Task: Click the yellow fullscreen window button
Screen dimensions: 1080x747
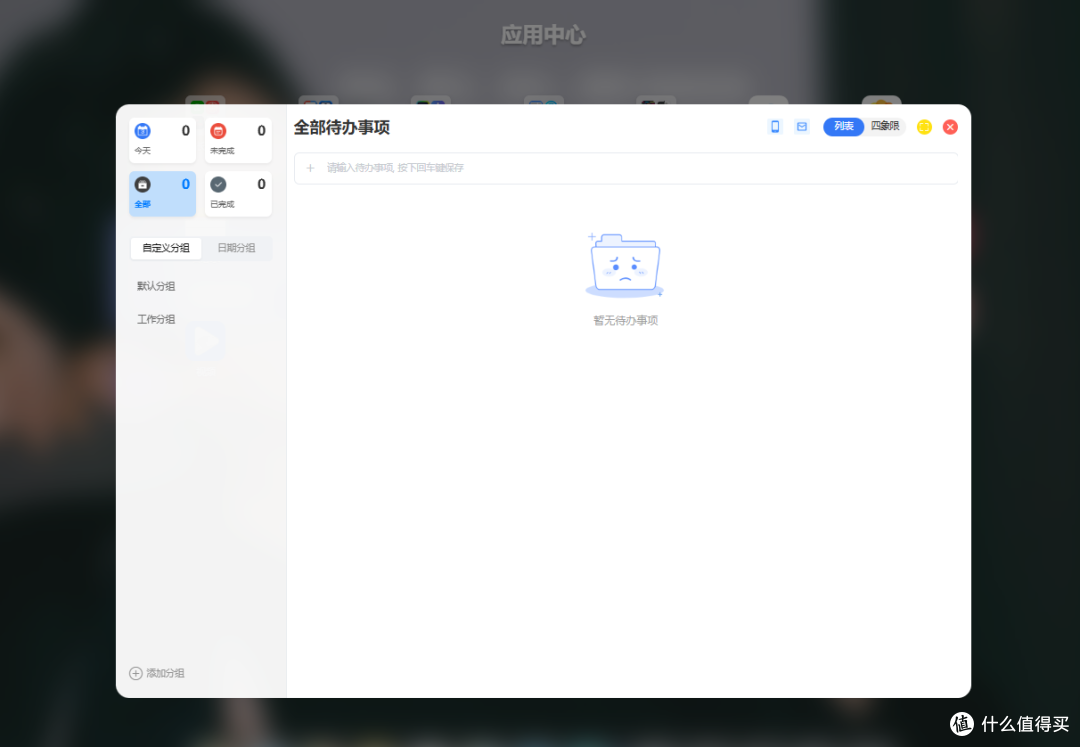Action: click(924, 127)
